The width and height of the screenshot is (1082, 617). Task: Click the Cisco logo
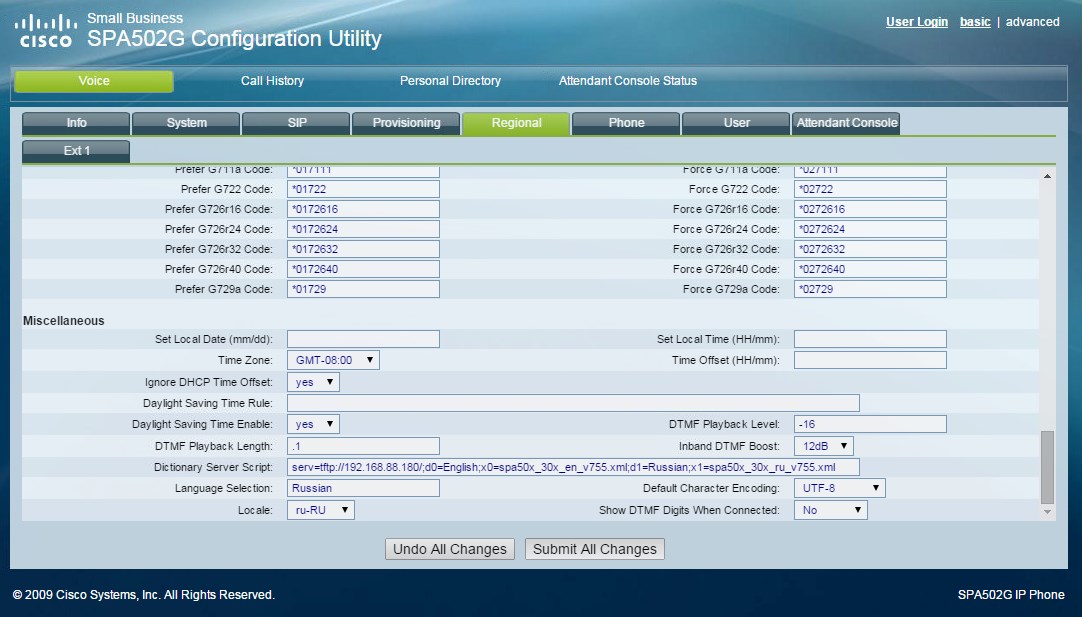46,30
